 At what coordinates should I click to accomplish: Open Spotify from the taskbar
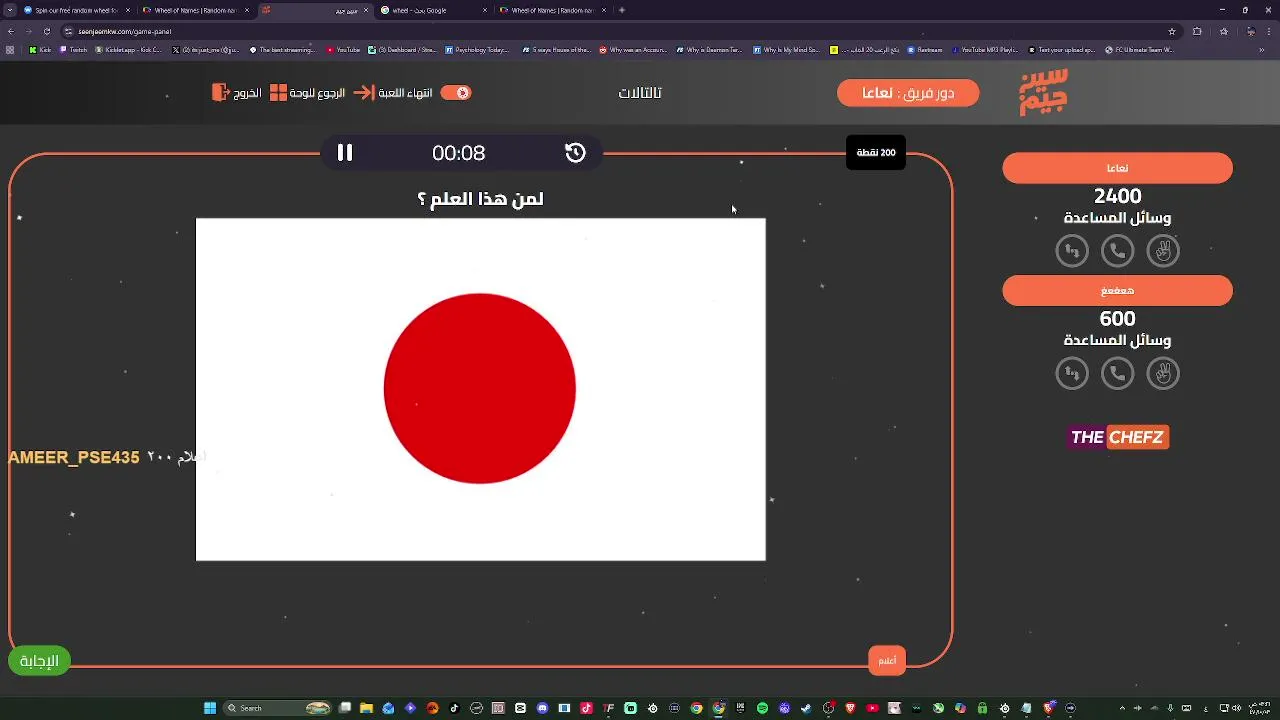762,708
